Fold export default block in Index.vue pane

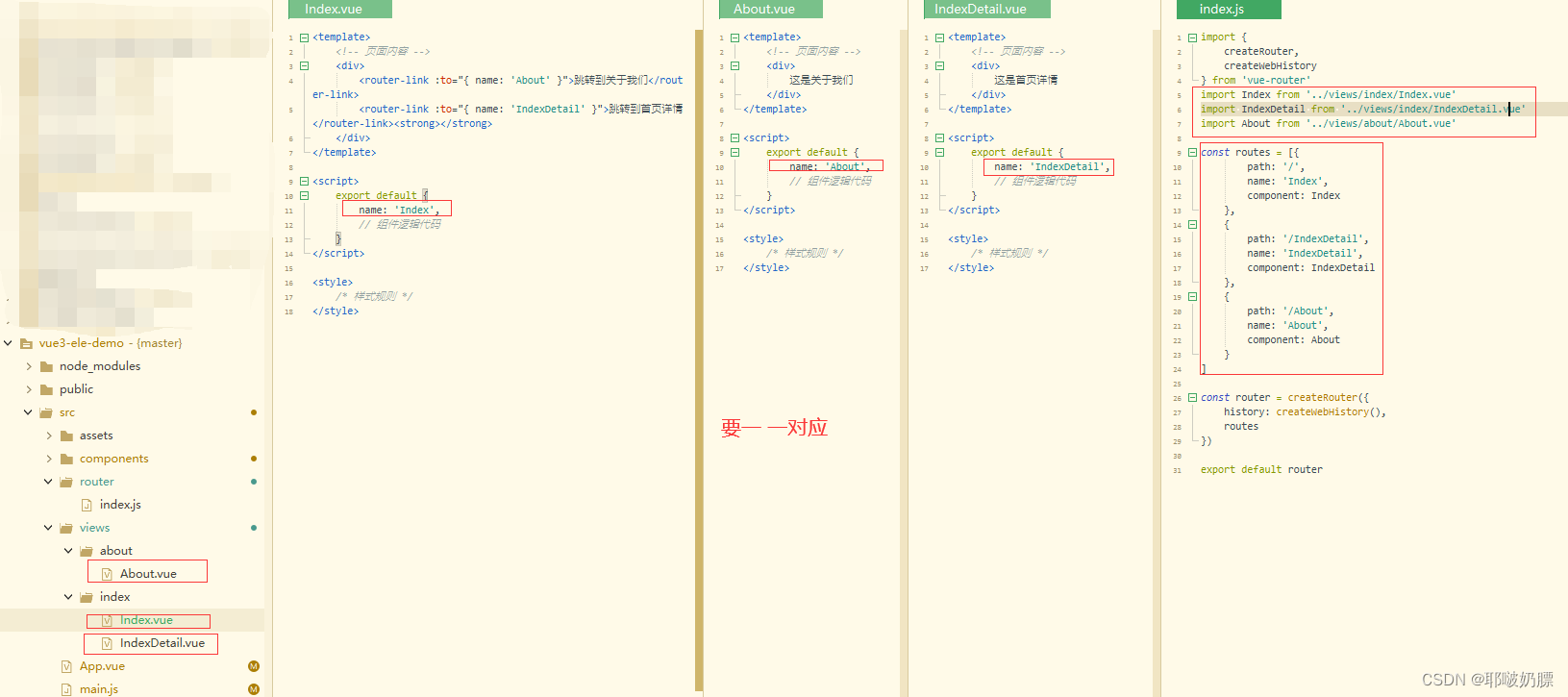tap(304, 195)
